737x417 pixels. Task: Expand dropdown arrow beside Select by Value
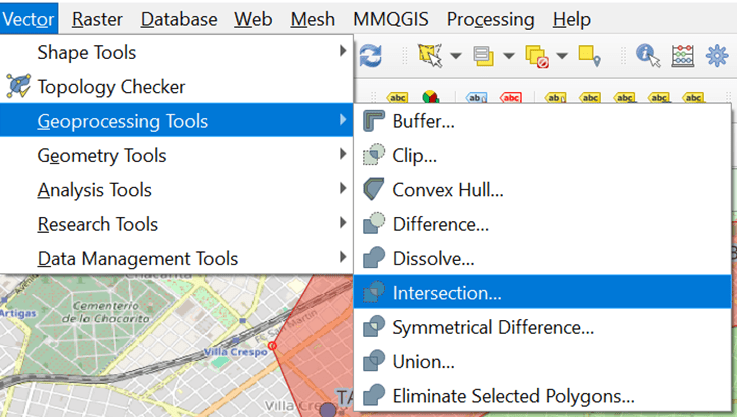pos(508,55)
